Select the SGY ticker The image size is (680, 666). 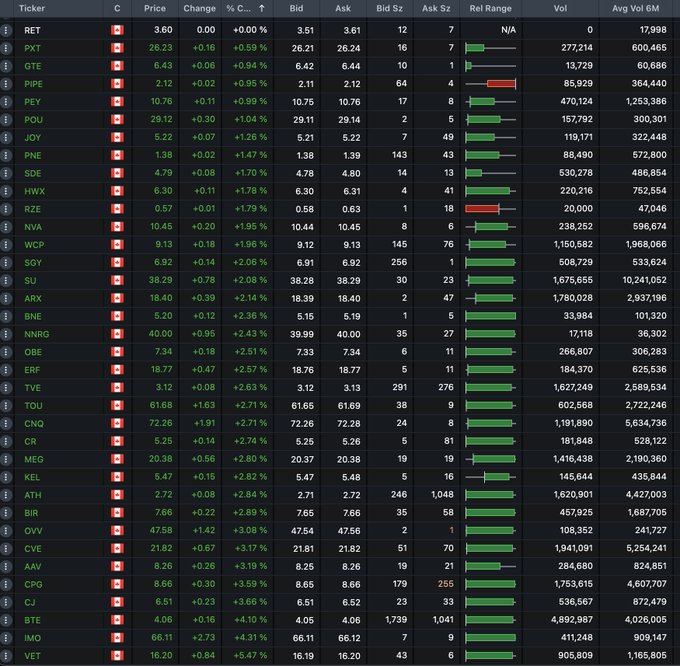(33, 263)
